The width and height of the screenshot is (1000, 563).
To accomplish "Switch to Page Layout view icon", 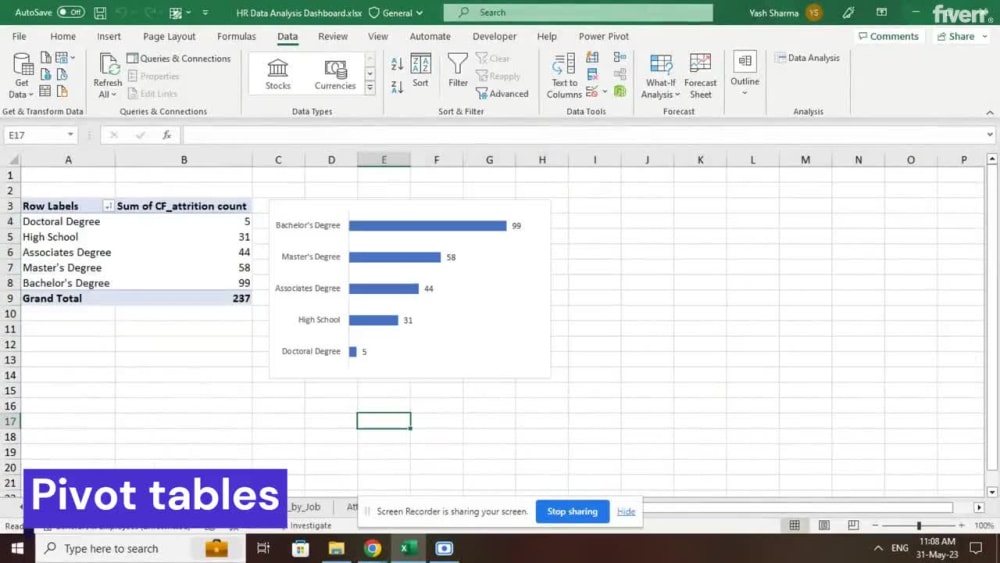I will pyautogui.click(x=824, y=525).
